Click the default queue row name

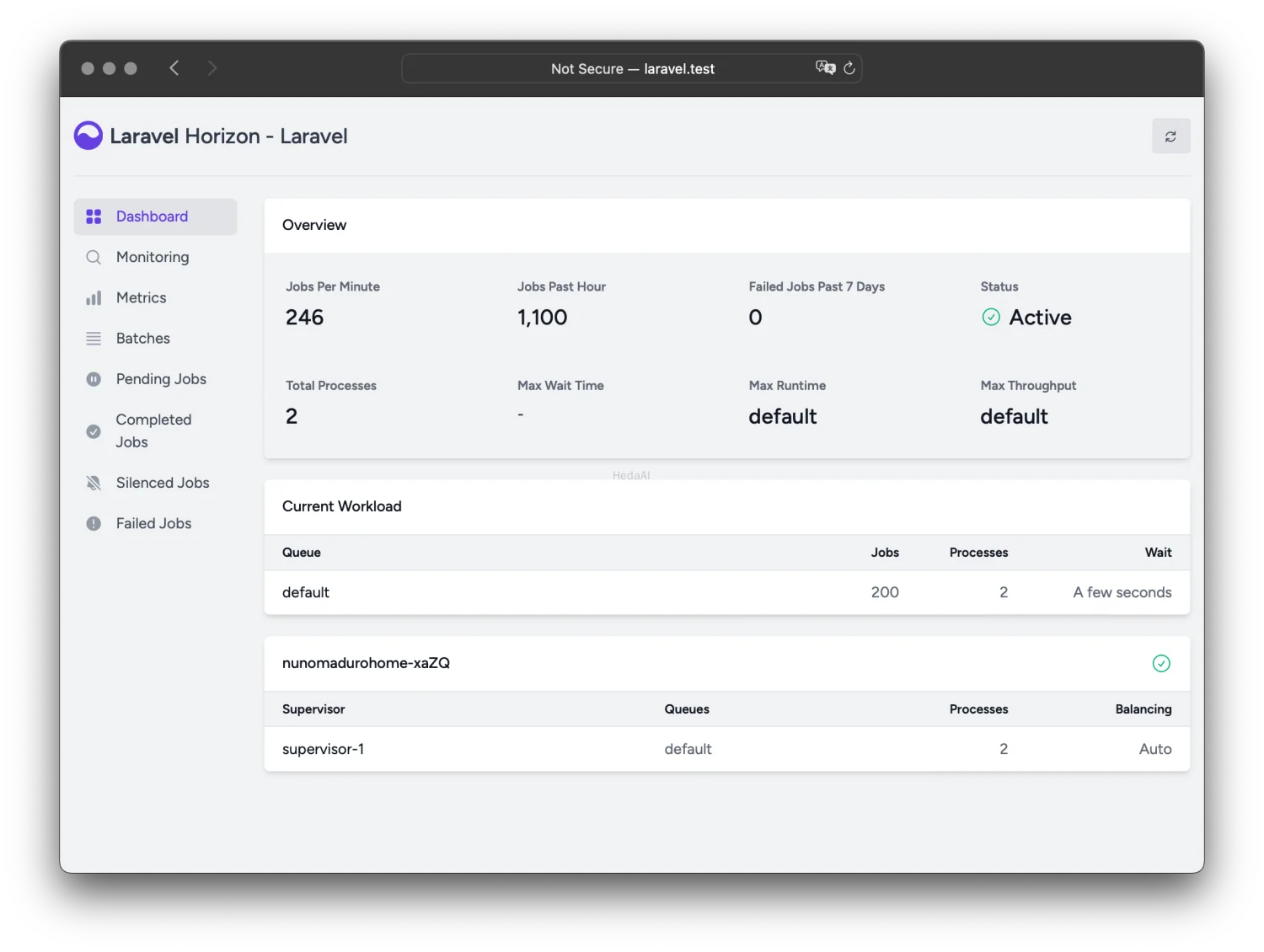(306, 592)
